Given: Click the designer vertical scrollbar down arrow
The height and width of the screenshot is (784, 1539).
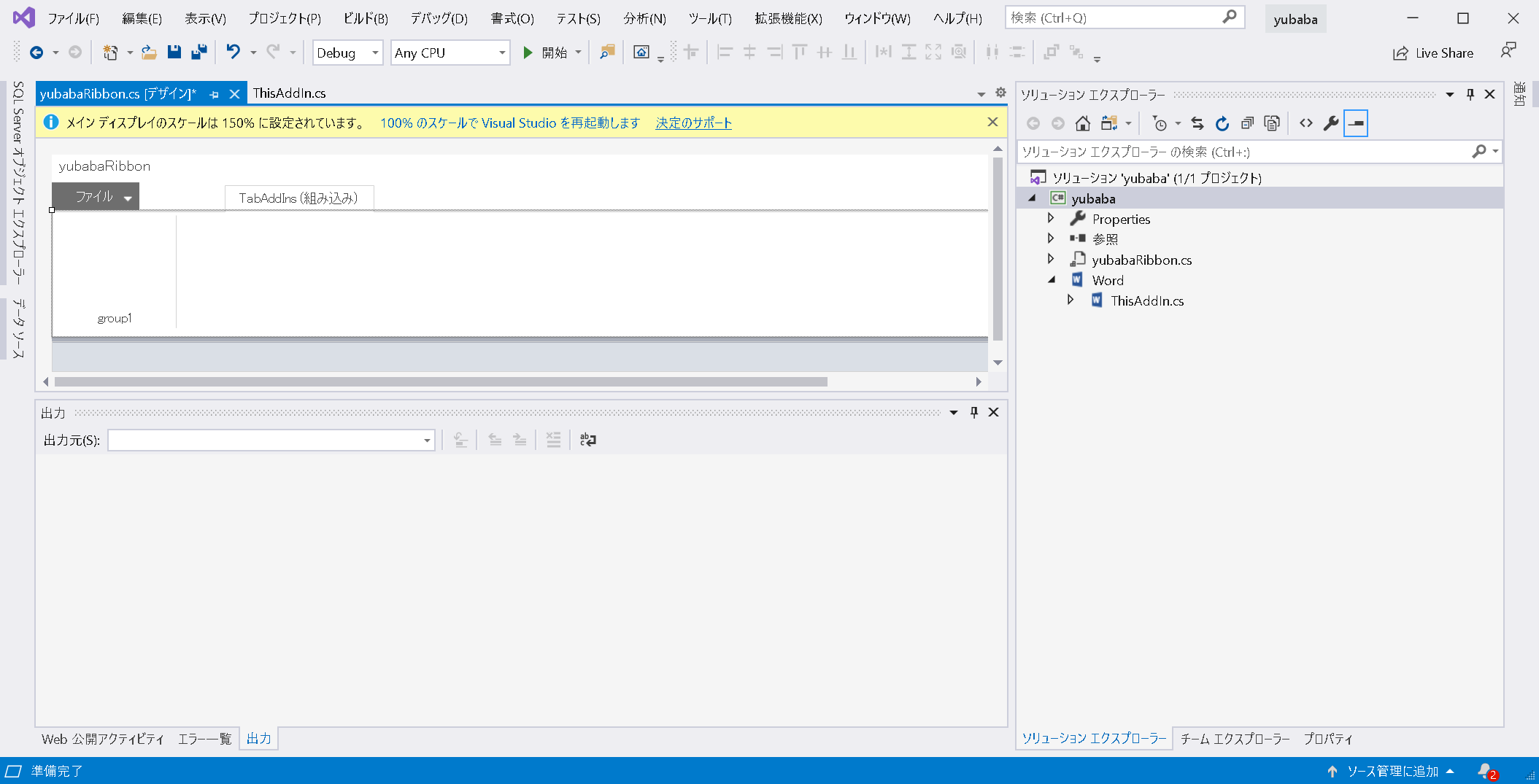Looking at the screenshot, I should (998, 362).
